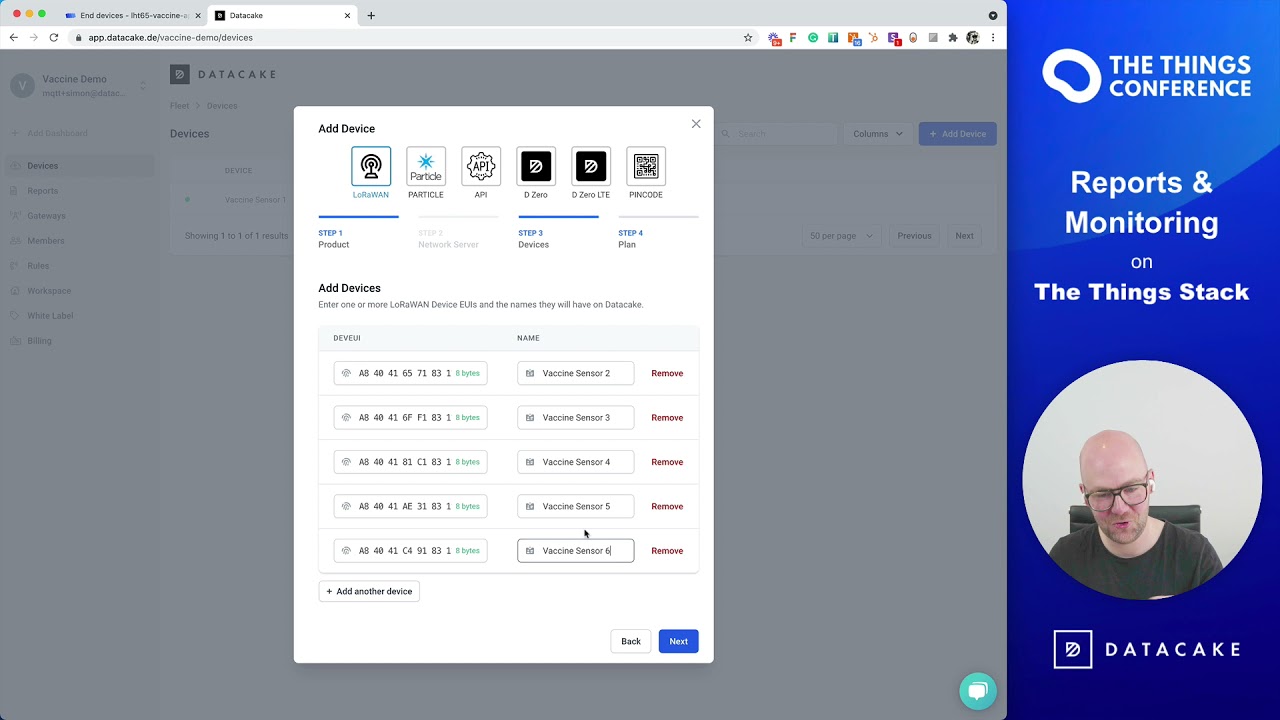The width and height of the screenshot is (1280, 720).
Task: Go back to previous step
Action: pyautogui.click(x=631, y=641)
